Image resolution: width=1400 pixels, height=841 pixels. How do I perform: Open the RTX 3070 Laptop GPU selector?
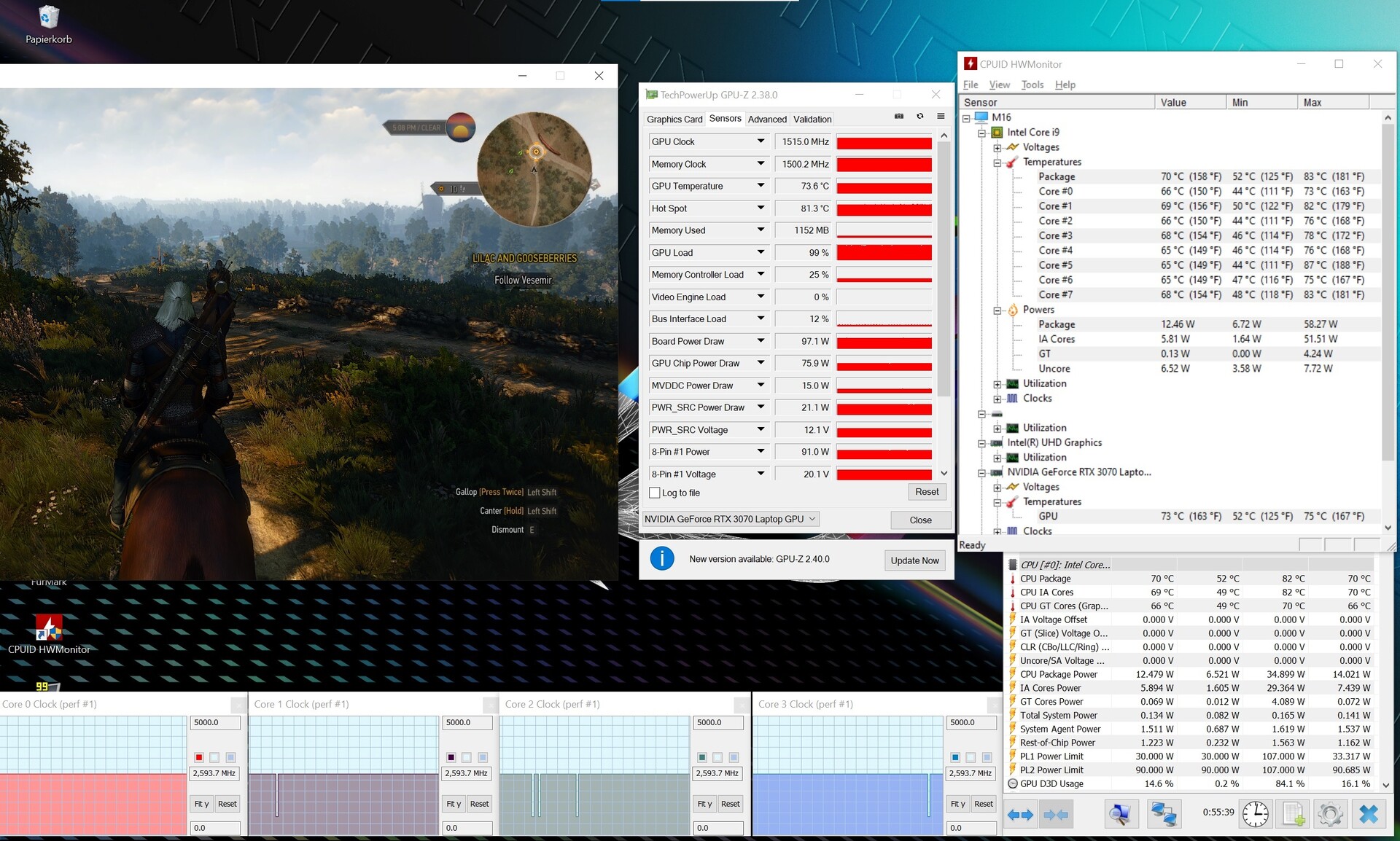[x=731, y=519]
